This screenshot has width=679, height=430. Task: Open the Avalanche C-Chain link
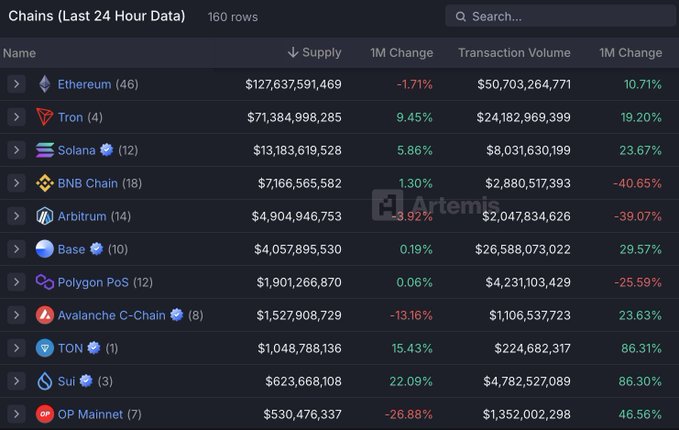pos(111,315)
